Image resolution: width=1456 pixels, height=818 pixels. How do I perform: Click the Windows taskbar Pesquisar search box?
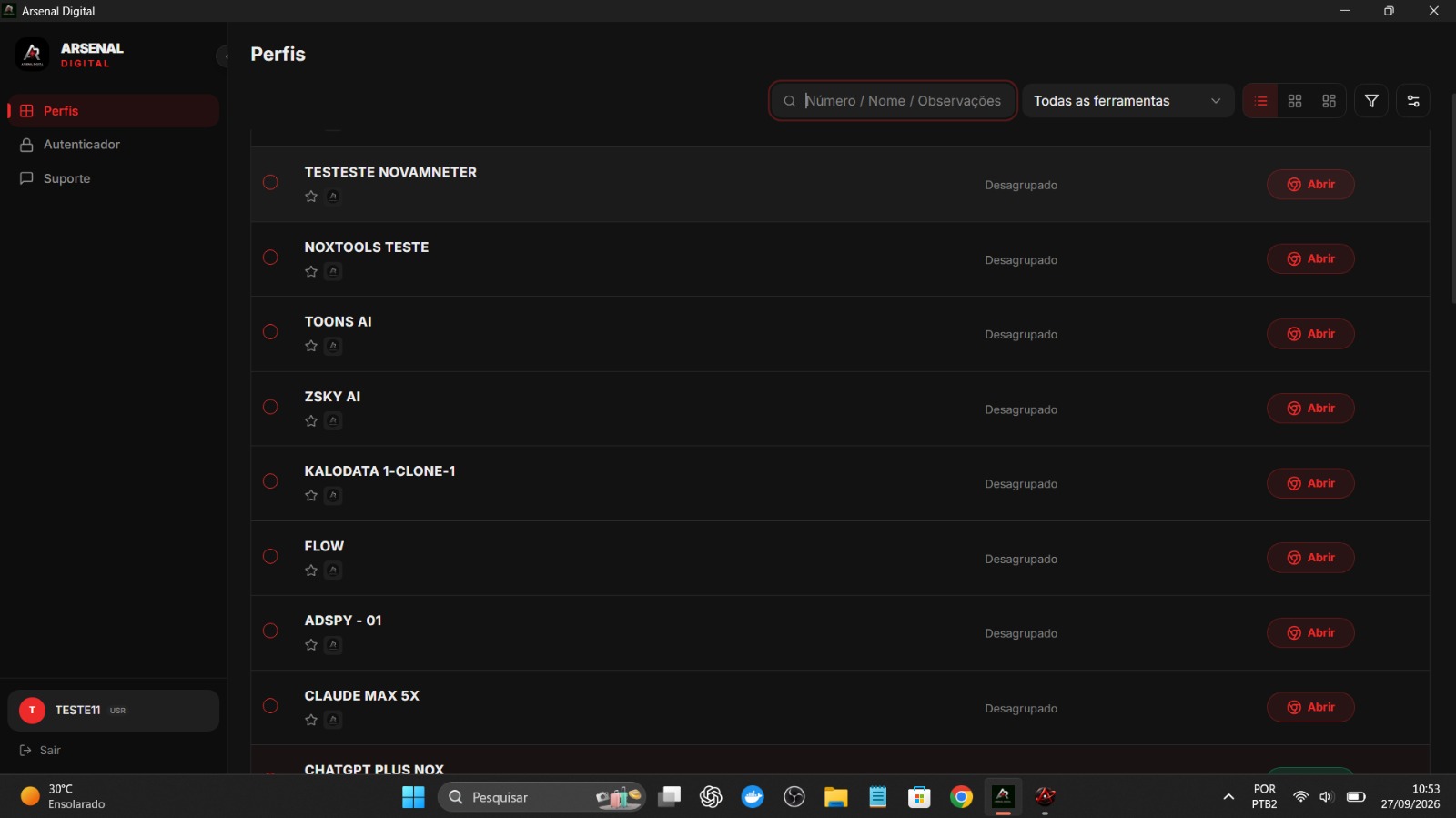pyautogui.click(x=542, y=797)
